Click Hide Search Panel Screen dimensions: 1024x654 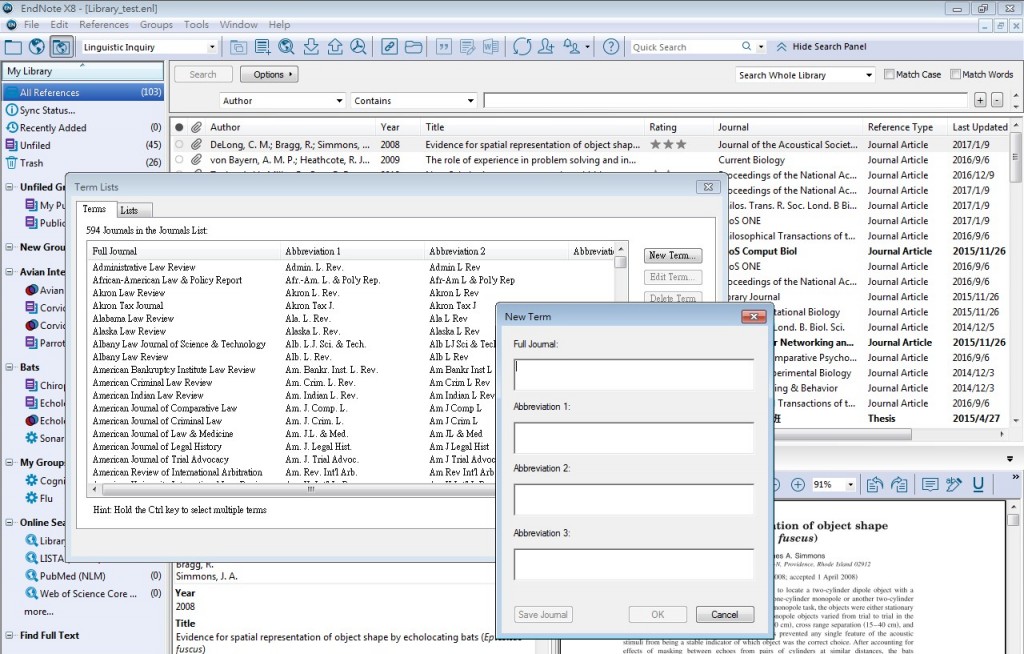tap(822, 47)
